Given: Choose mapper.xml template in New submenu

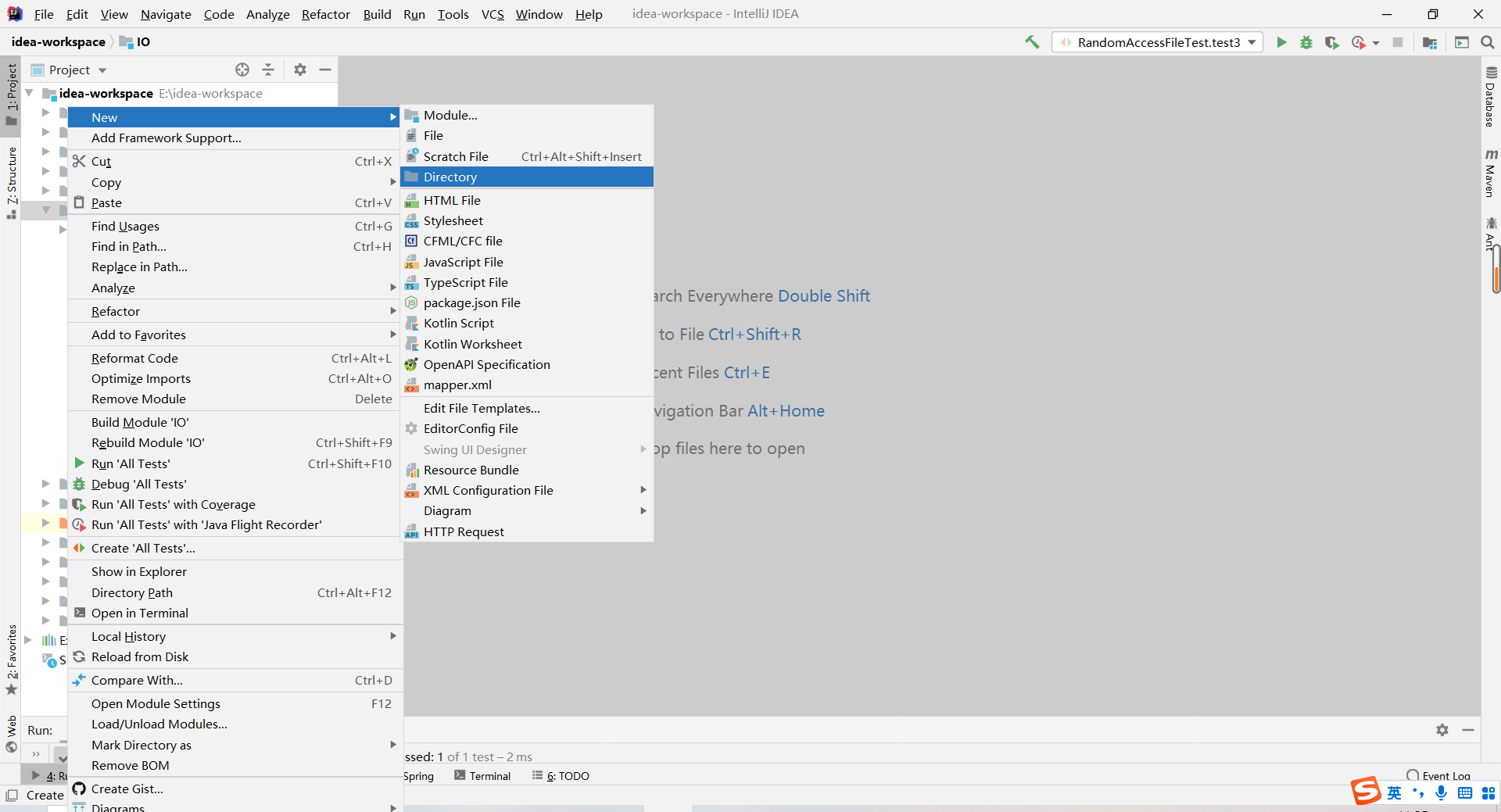Looking at the screenshot, I should coord(527,385).
